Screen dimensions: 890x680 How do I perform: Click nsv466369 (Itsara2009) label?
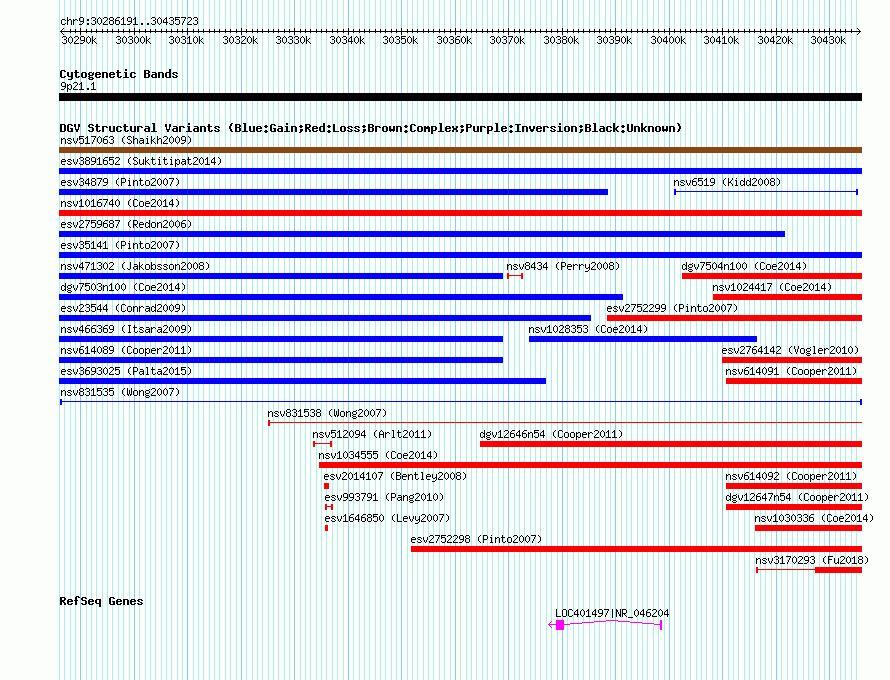coord(126,329)
